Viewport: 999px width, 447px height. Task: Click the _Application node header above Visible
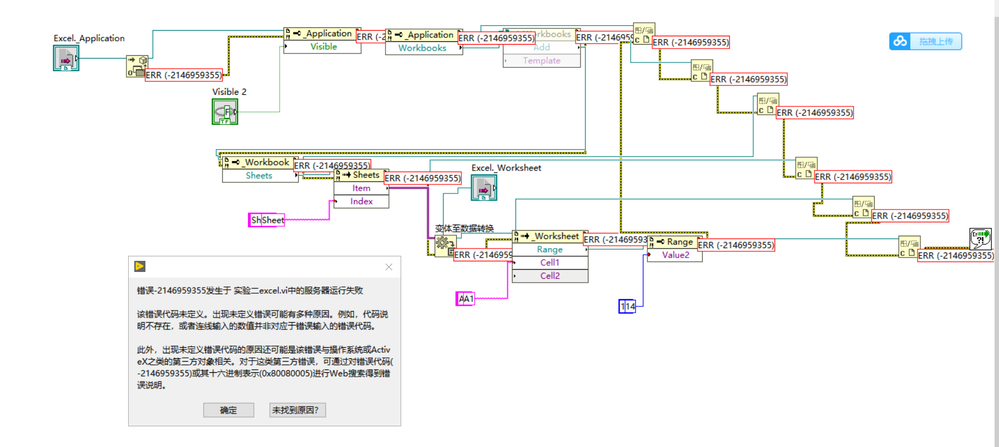point(322,34)
